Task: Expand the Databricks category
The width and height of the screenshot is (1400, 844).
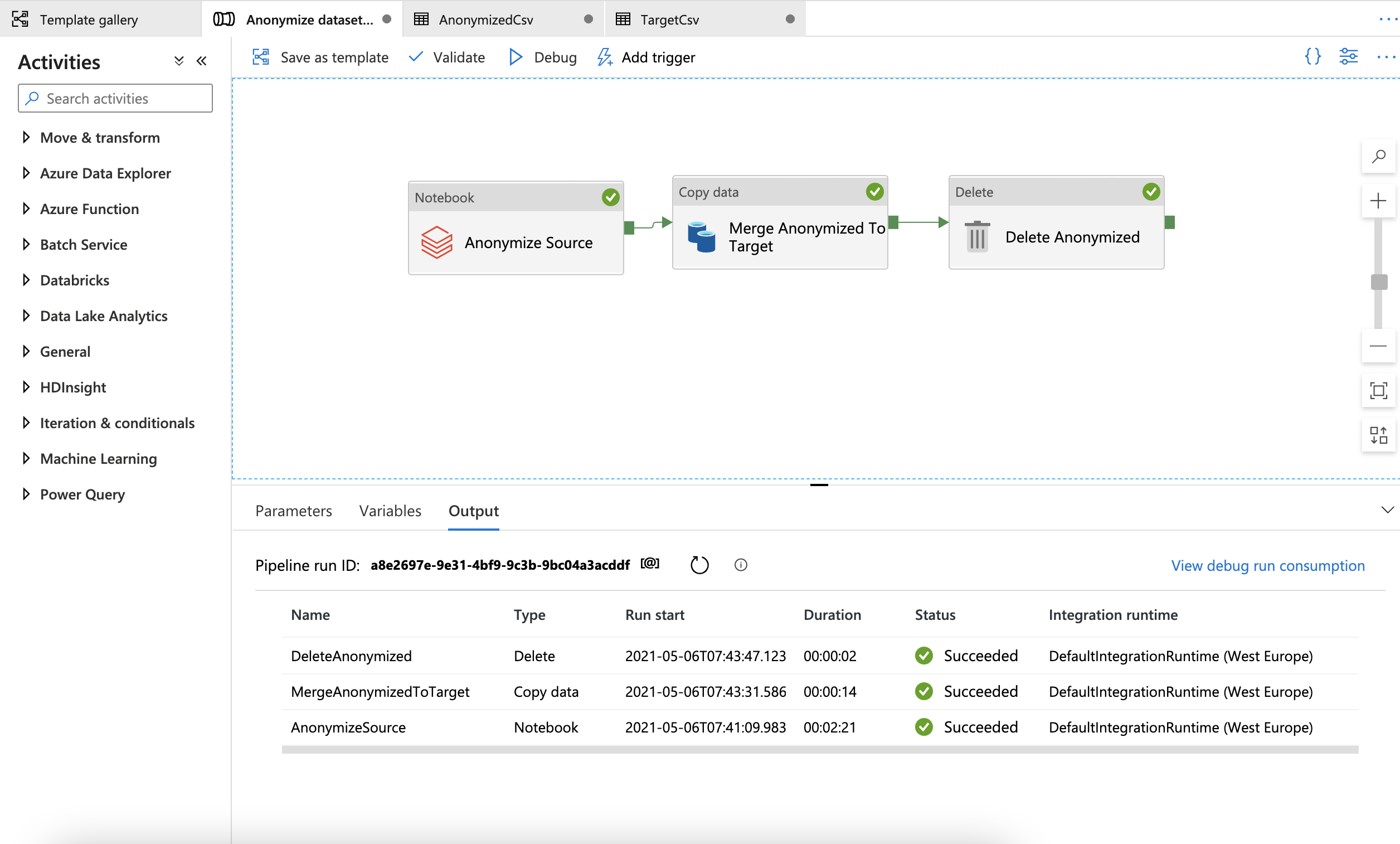Action: tap(26, 280)
